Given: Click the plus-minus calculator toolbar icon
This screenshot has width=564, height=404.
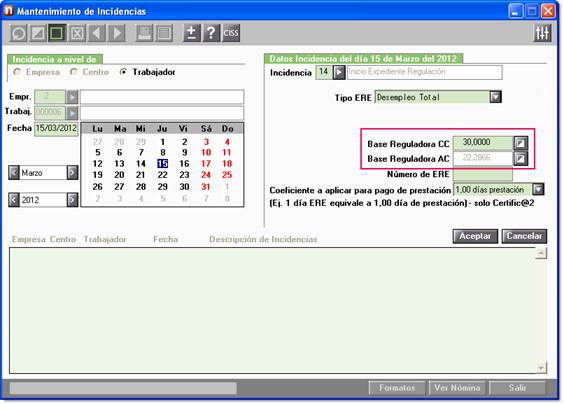Looking at the screenshot, I should (192, 33).
